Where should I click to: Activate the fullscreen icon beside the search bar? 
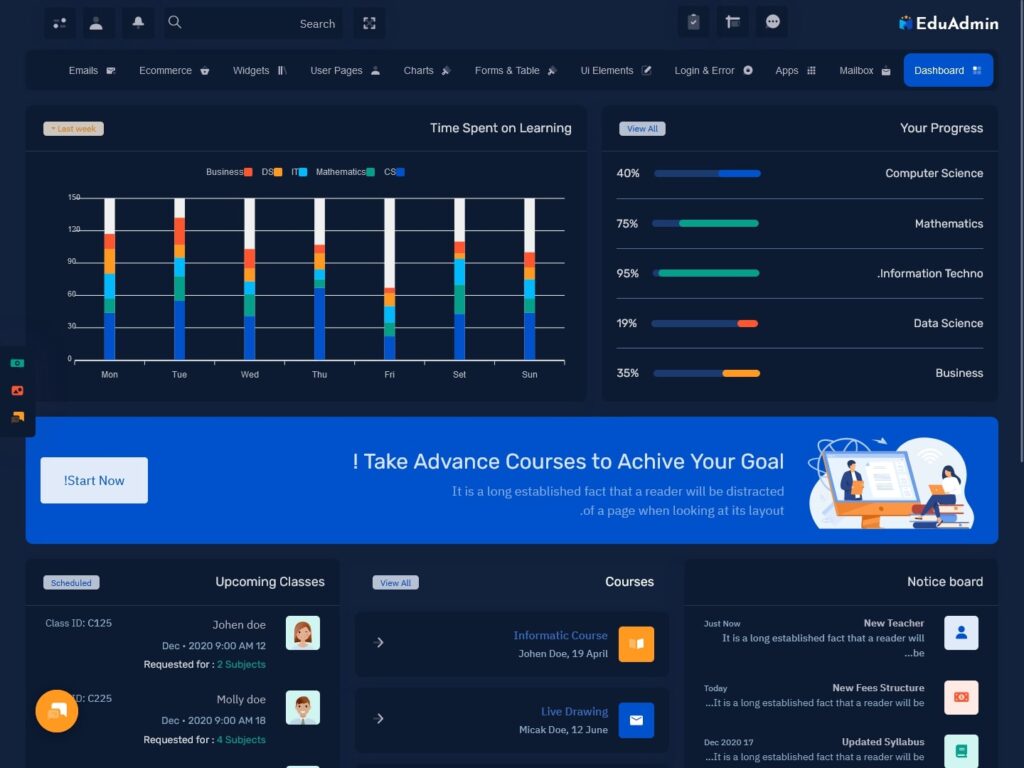pyautogui.click(x=369, y=22)
